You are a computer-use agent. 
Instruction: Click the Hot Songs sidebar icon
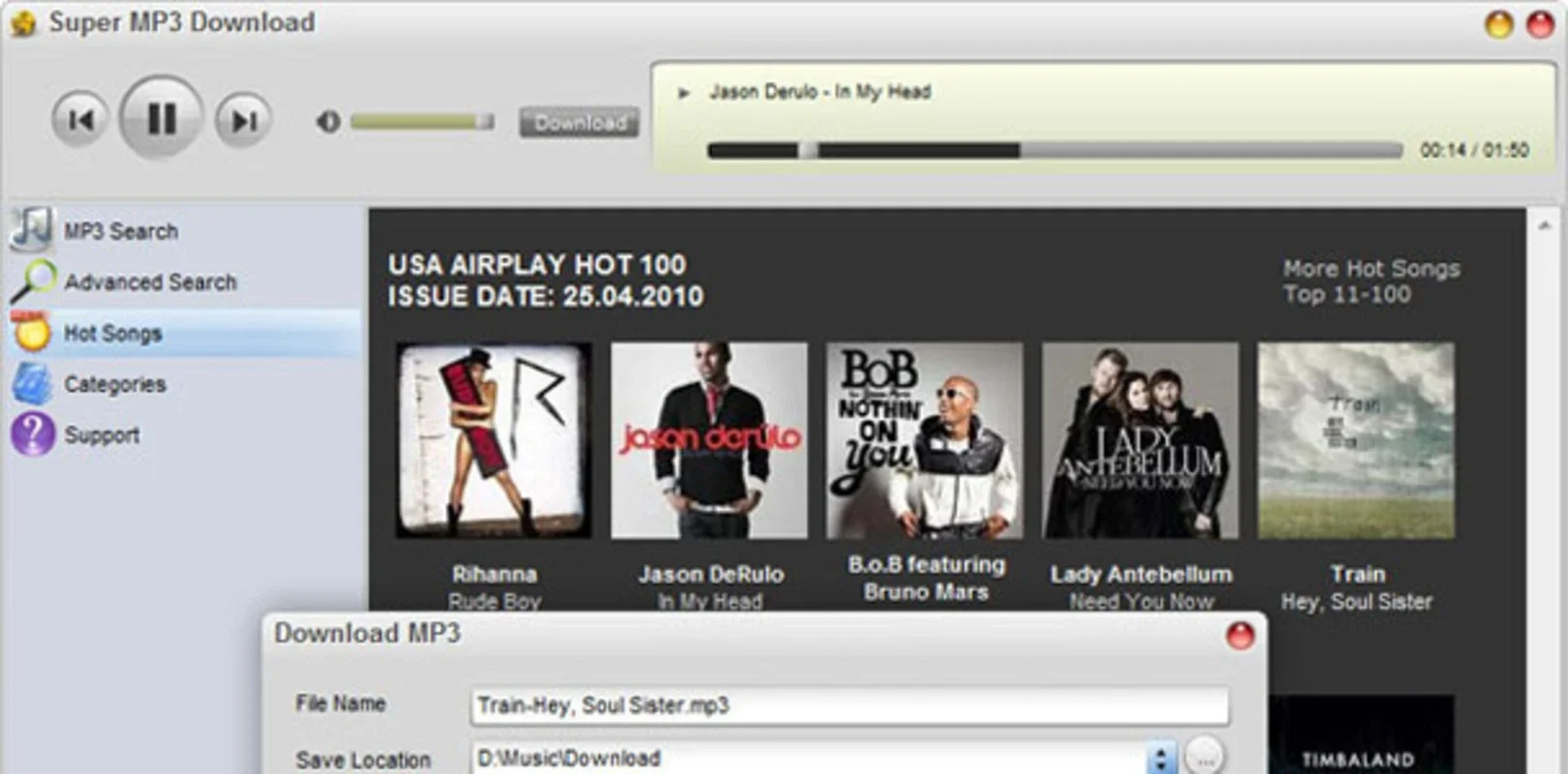click(x=32, y=332)
